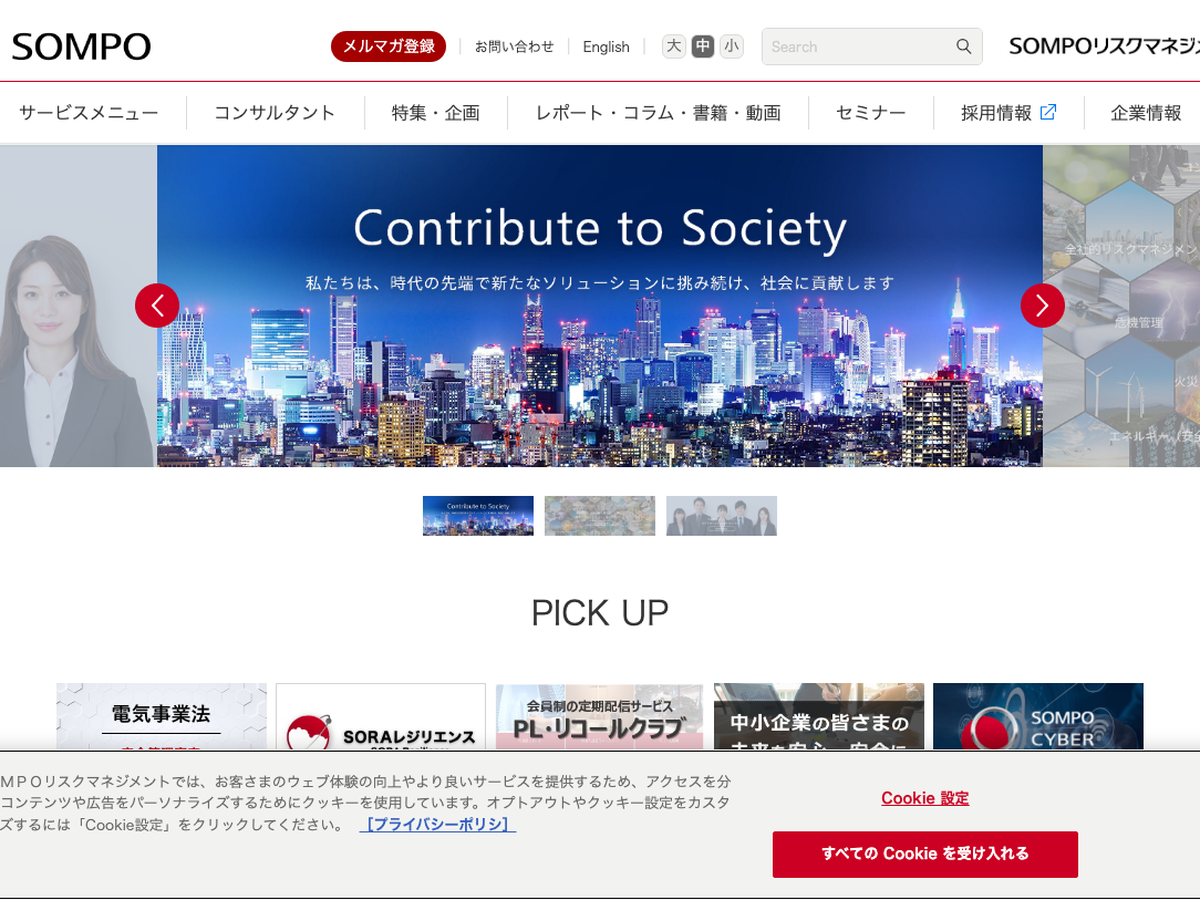Expand the レポート・コラム・書籍・動画 menu
Image resolution: width=1200 pixels, height=900 pixels.
(x=658, y=113)
